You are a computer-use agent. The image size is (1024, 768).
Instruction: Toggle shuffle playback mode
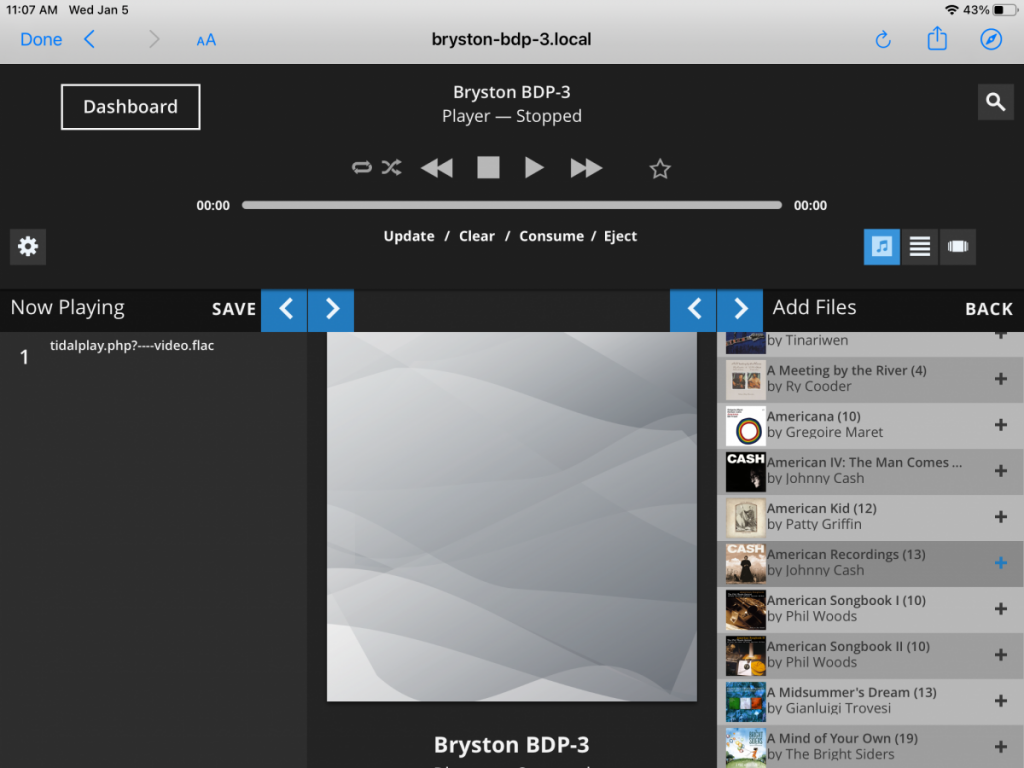[x=392, y=168]
